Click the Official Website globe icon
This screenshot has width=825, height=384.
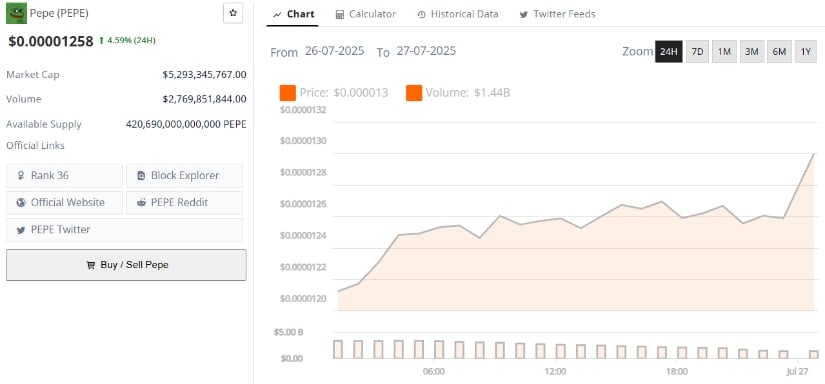(x=21, y=203)
